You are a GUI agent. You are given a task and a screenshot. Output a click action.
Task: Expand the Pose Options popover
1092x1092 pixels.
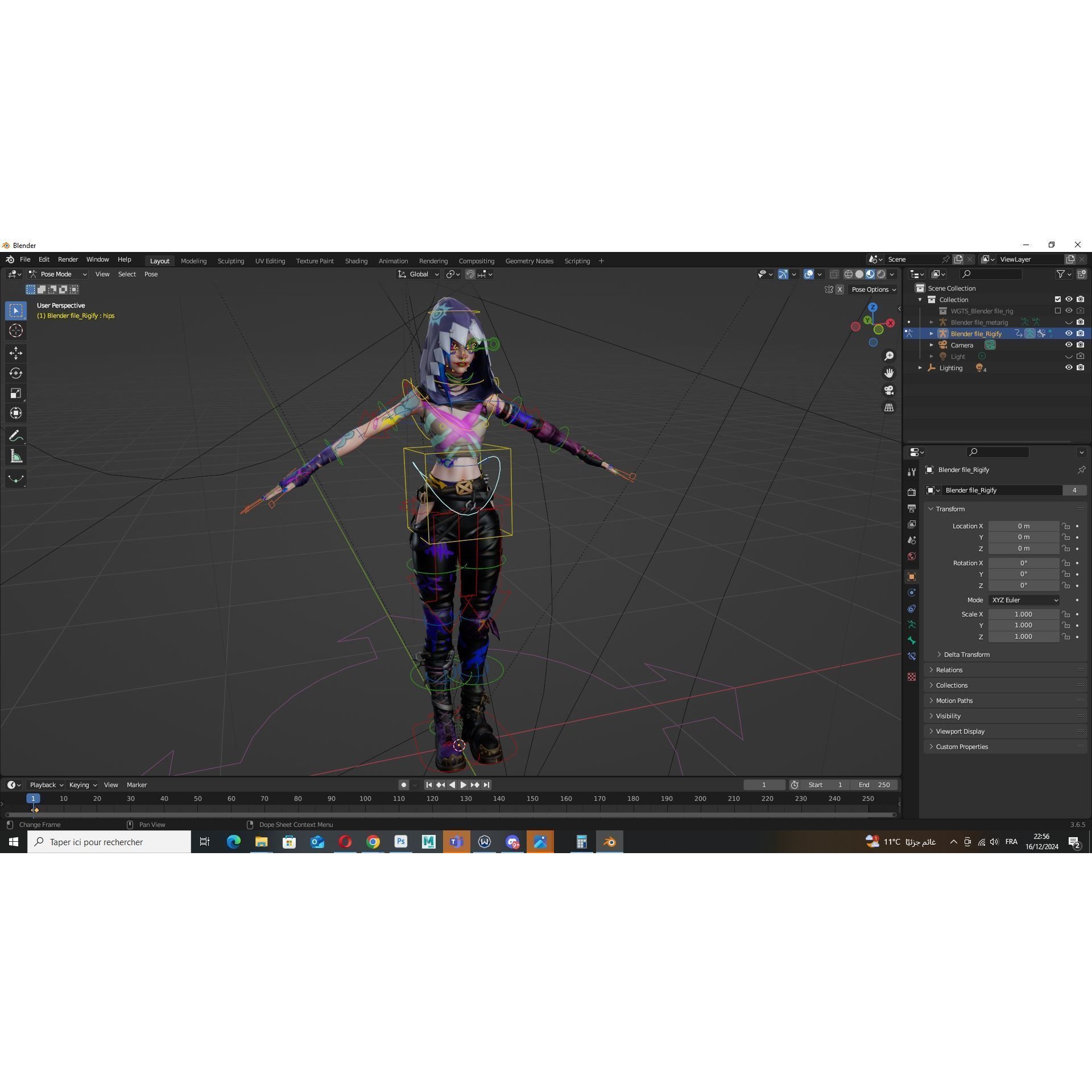point(874,289)
